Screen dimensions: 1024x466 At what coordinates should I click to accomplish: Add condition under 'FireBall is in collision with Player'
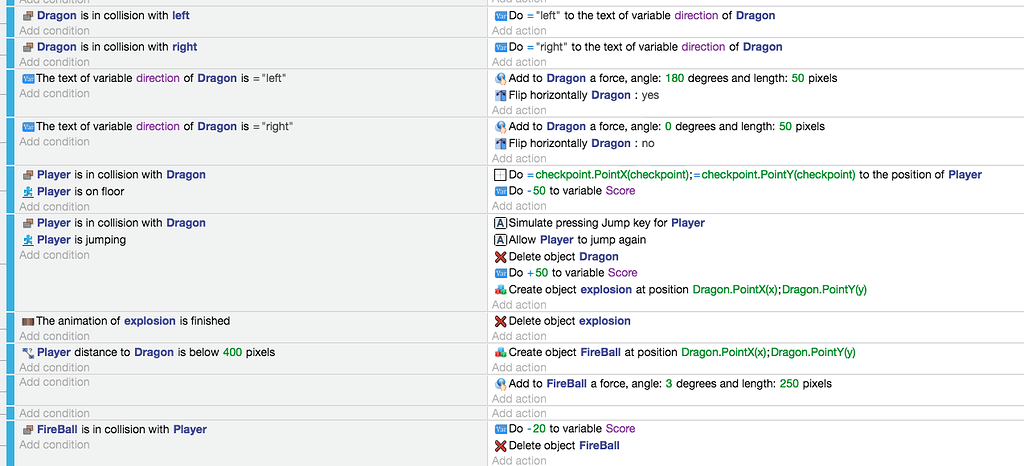pyautogui.click(x=54, y=444)
